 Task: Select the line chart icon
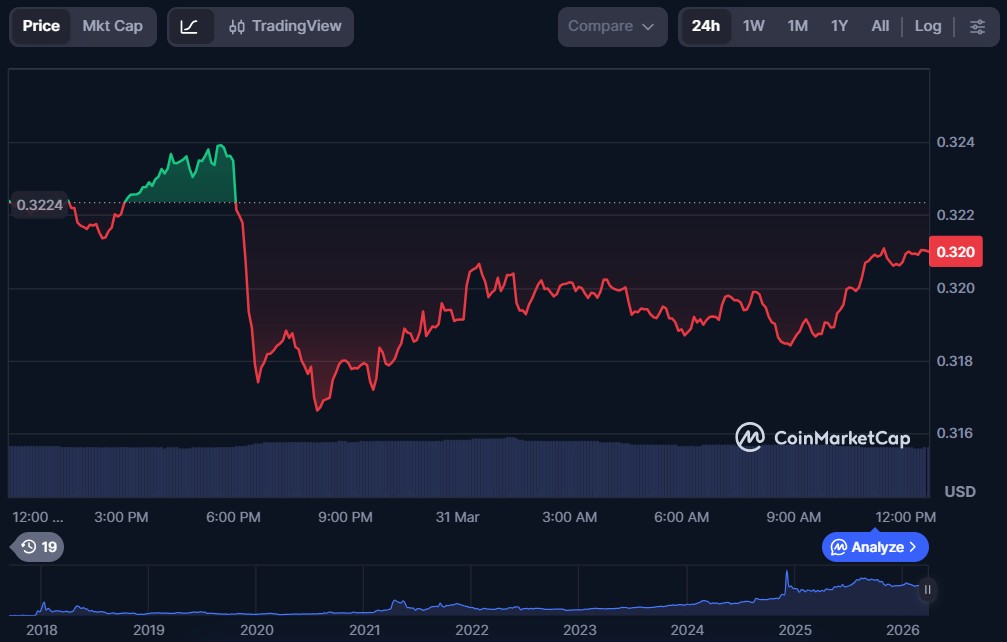pos(189,26)
